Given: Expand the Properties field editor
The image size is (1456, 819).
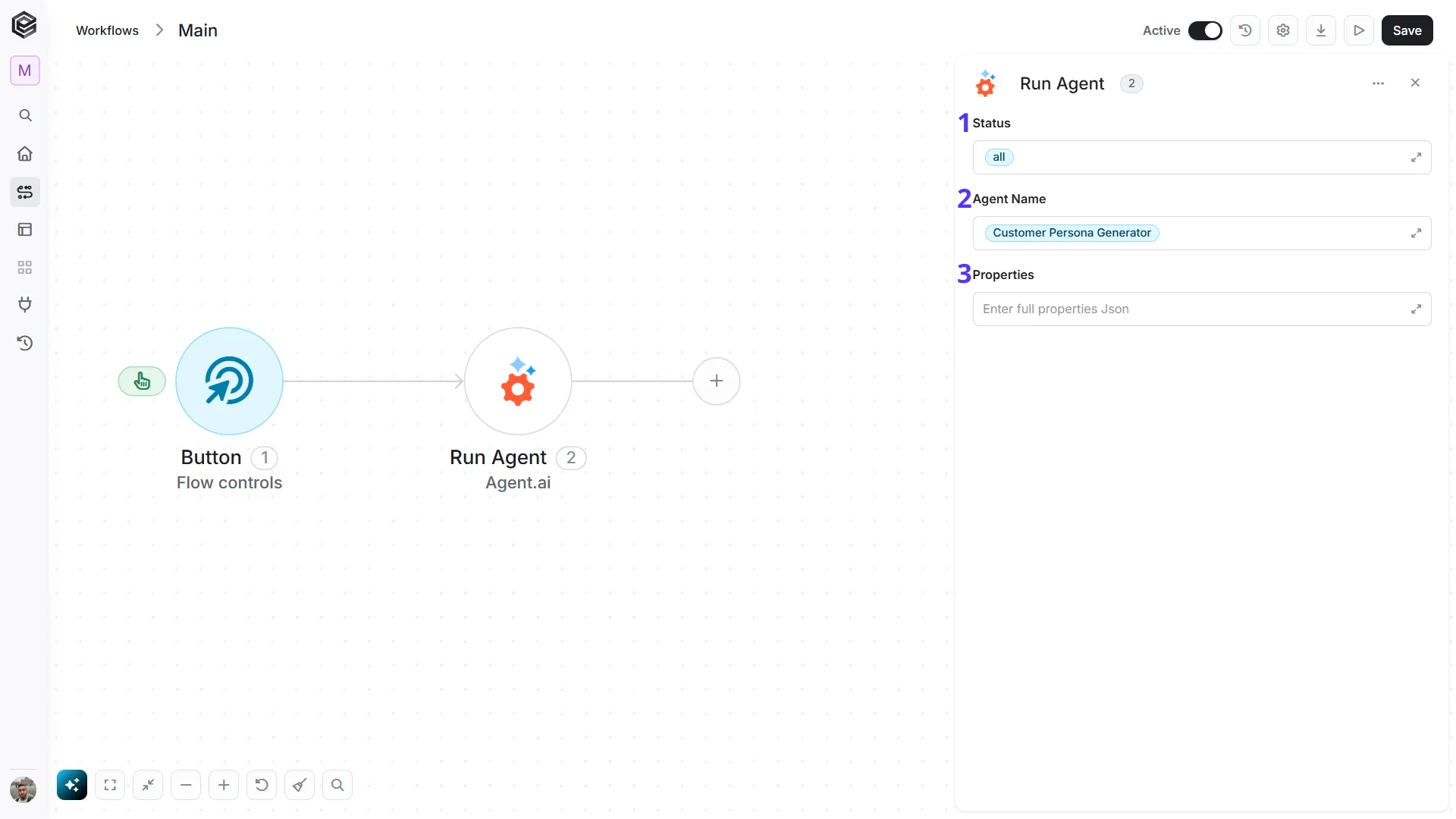Looking at the screenshot, I should (x=1416, y=309).
